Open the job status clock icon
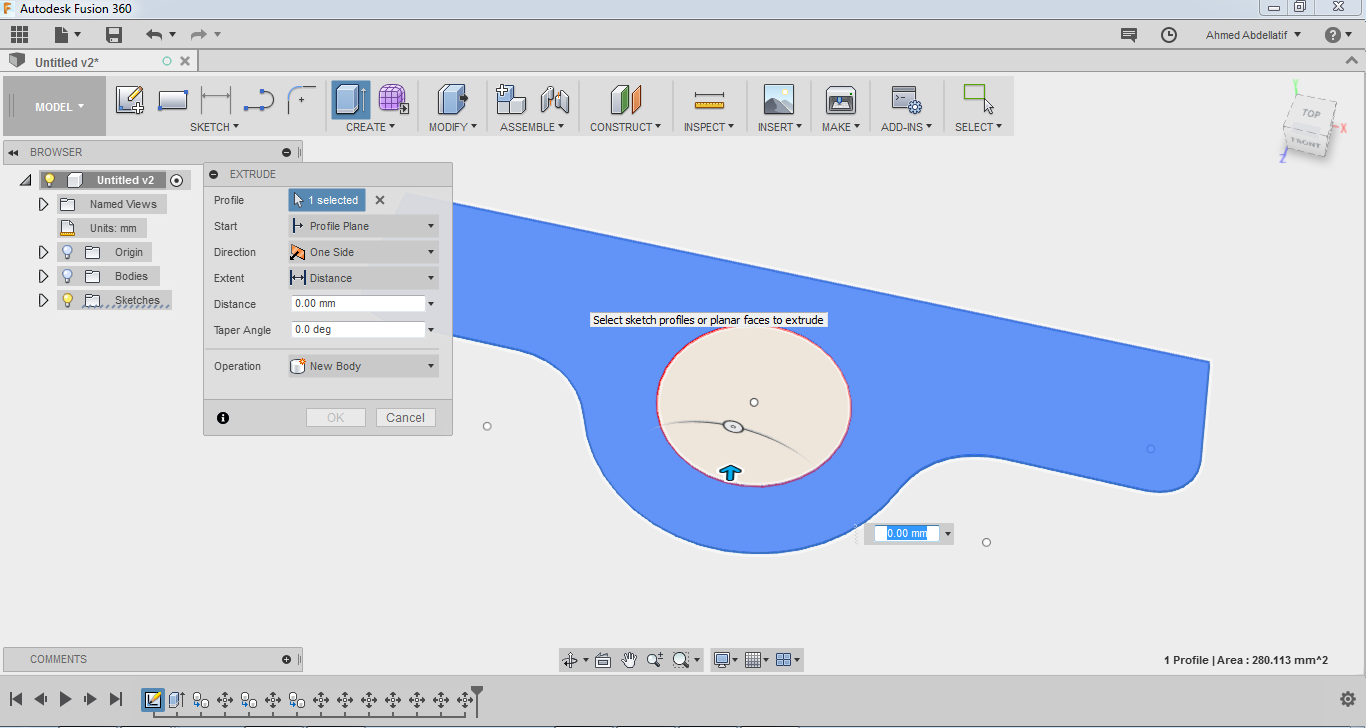This screenshot has width=1366, height=728. (x=1169, y=35)
